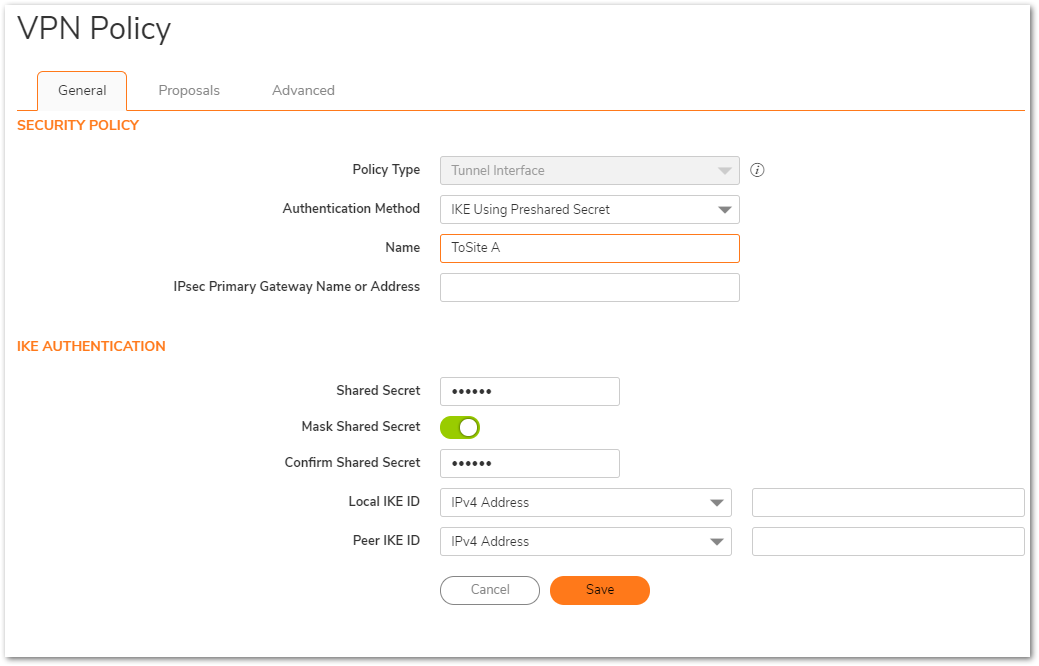
Task: Open the Advanced tab
Action: tap(303, 91)
